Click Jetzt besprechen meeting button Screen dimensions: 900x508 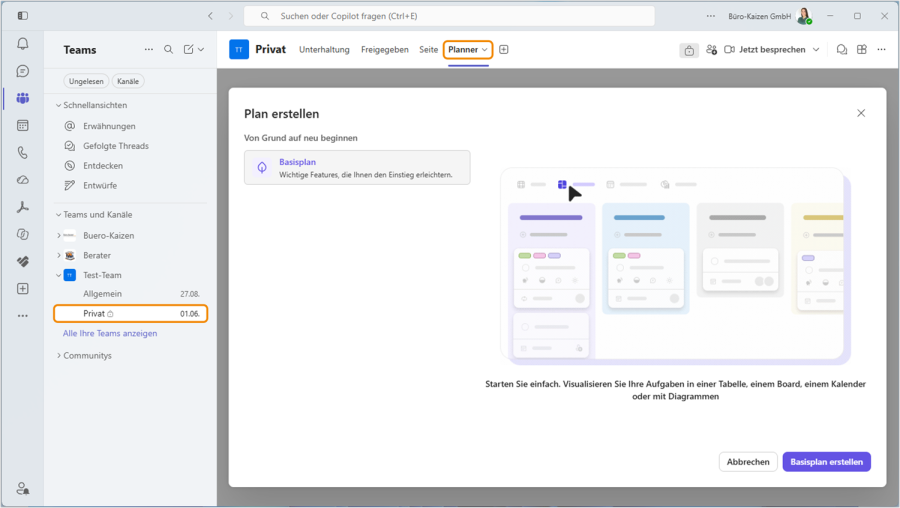point(765,50)
